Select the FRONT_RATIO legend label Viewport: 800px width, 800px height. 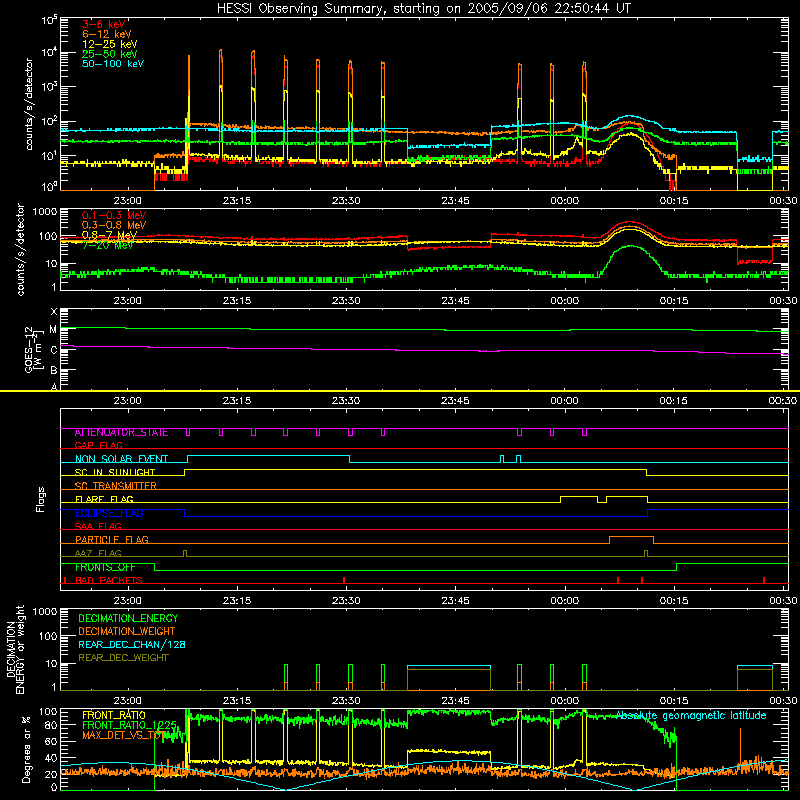114,715
